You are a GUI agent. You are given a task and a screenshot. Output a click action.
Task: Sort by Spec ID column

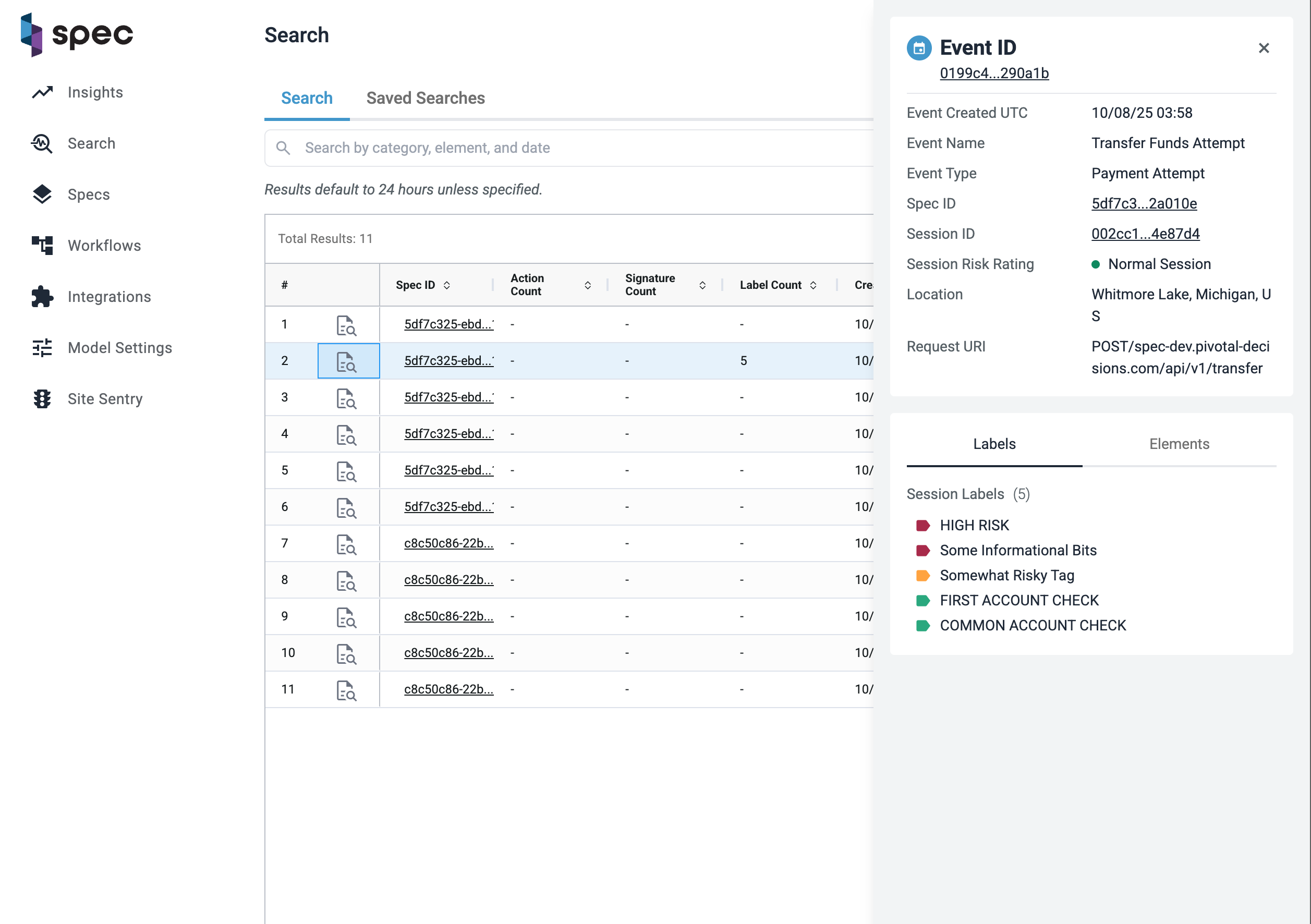[446, 285]
